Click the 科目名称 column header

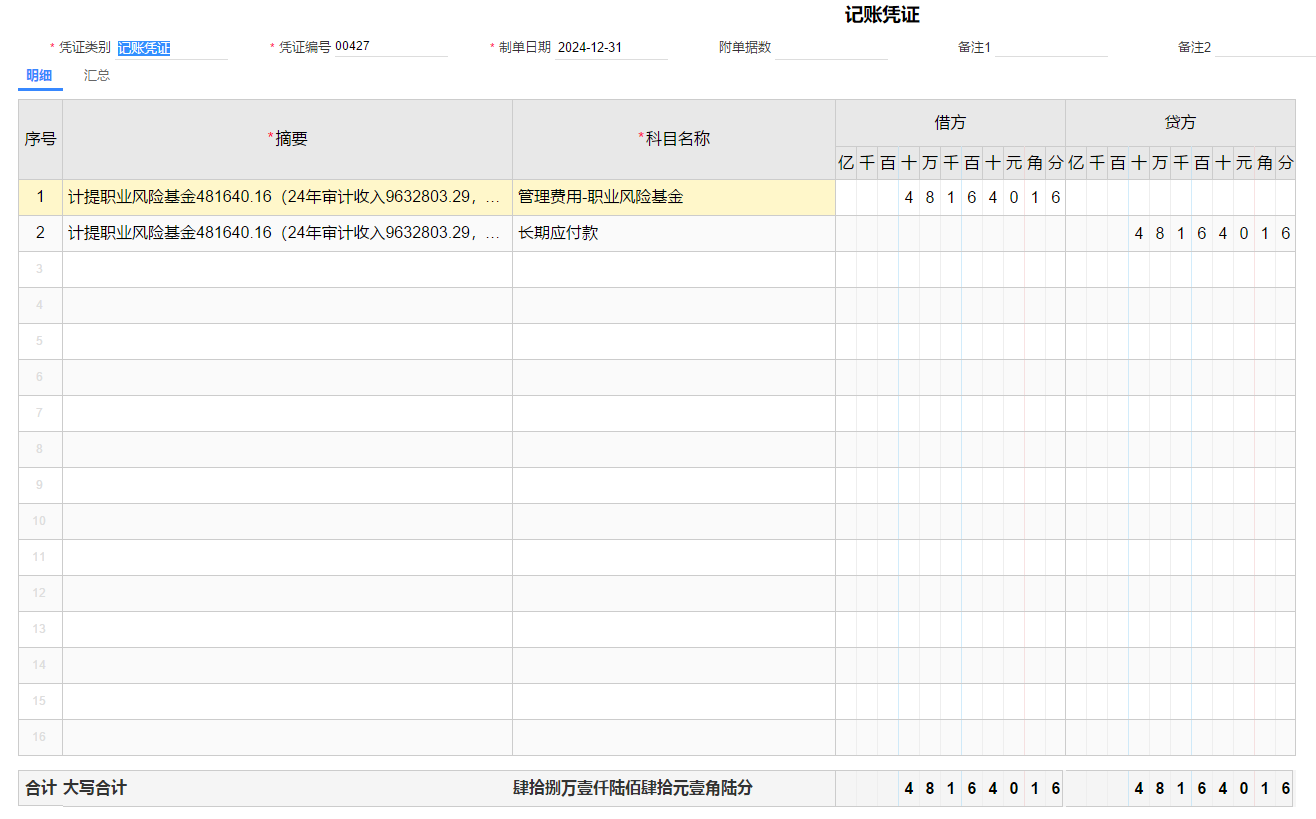click(x=674, y=139)
